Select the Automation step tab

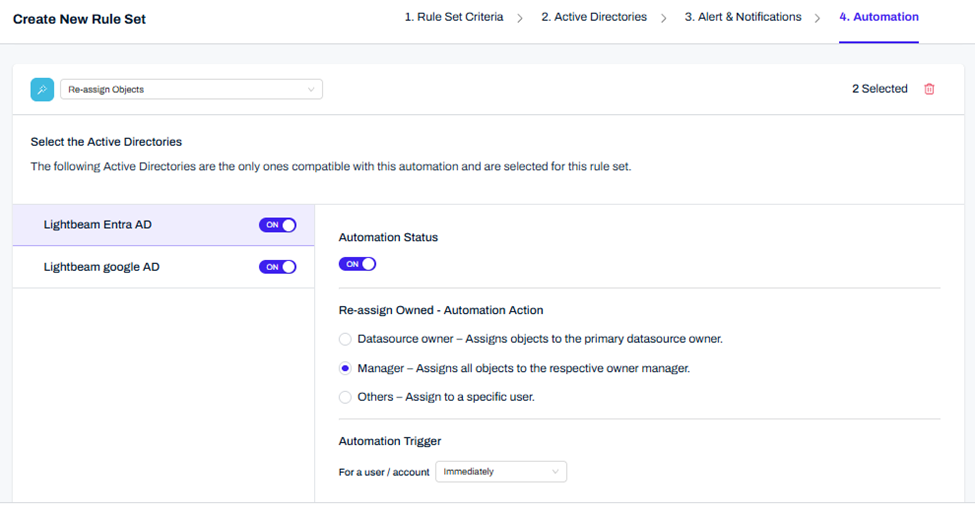[879, 17]
